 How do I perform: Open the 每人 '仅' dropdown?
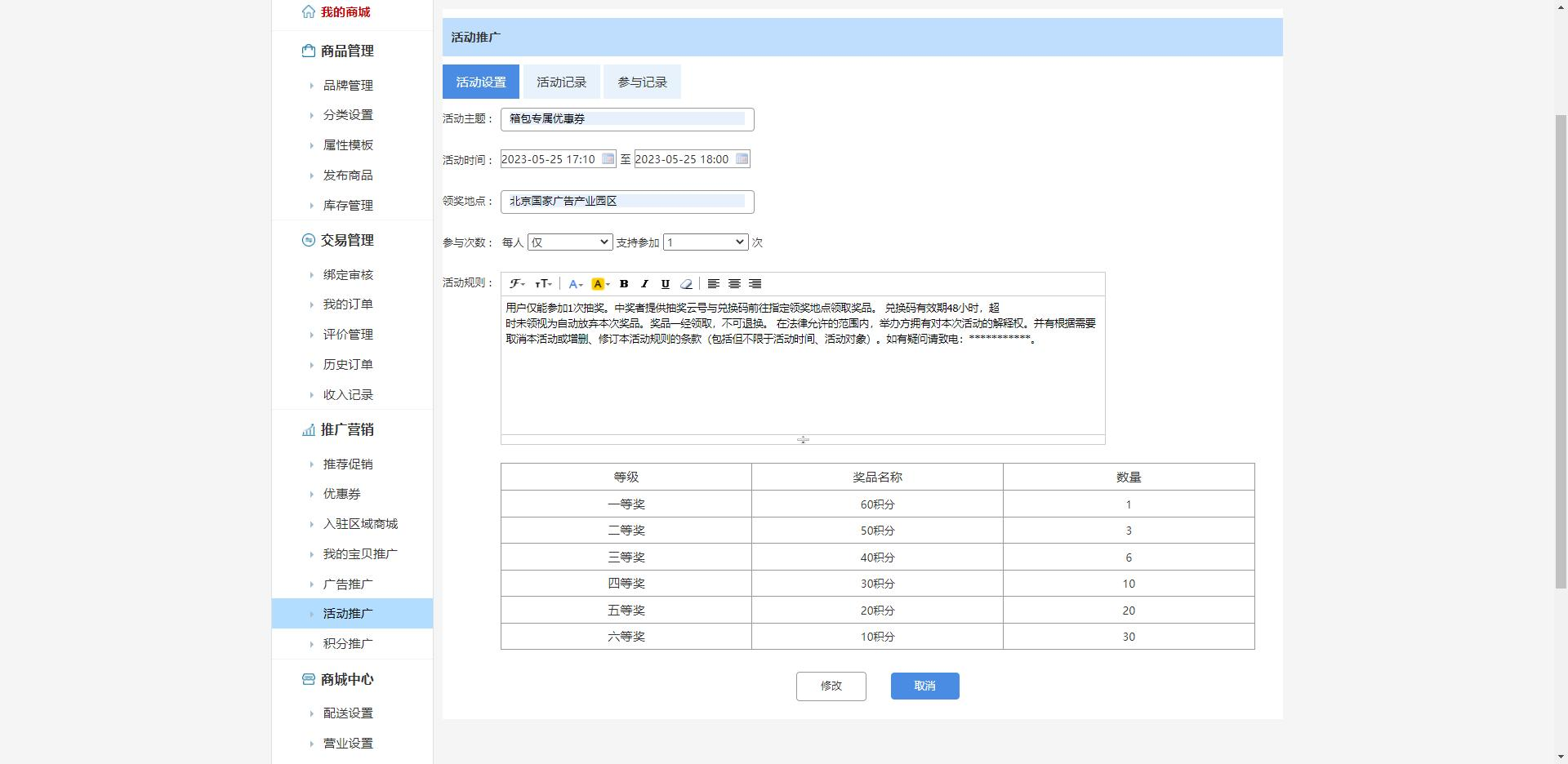(570, 242)
